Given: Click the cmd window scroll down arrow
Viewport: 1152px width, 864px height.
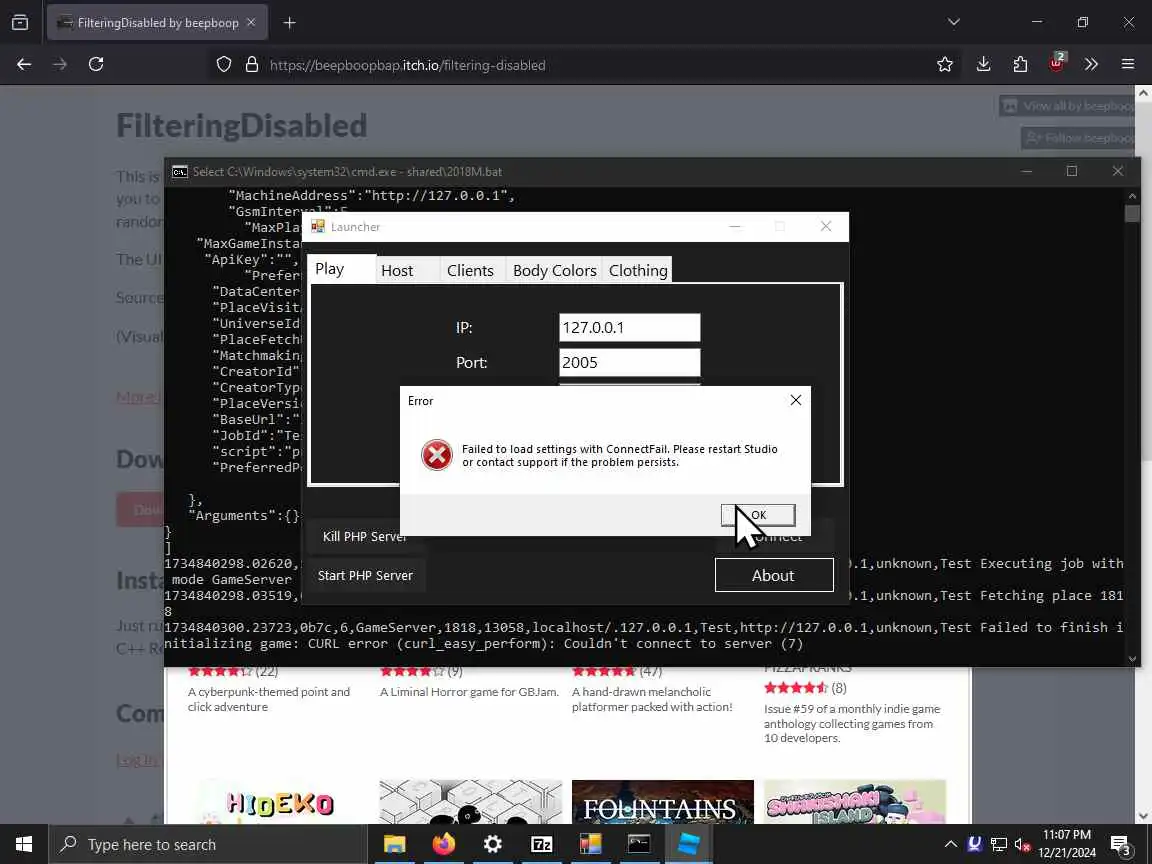Looking at the screenshot, I should tap(1132, 658).
